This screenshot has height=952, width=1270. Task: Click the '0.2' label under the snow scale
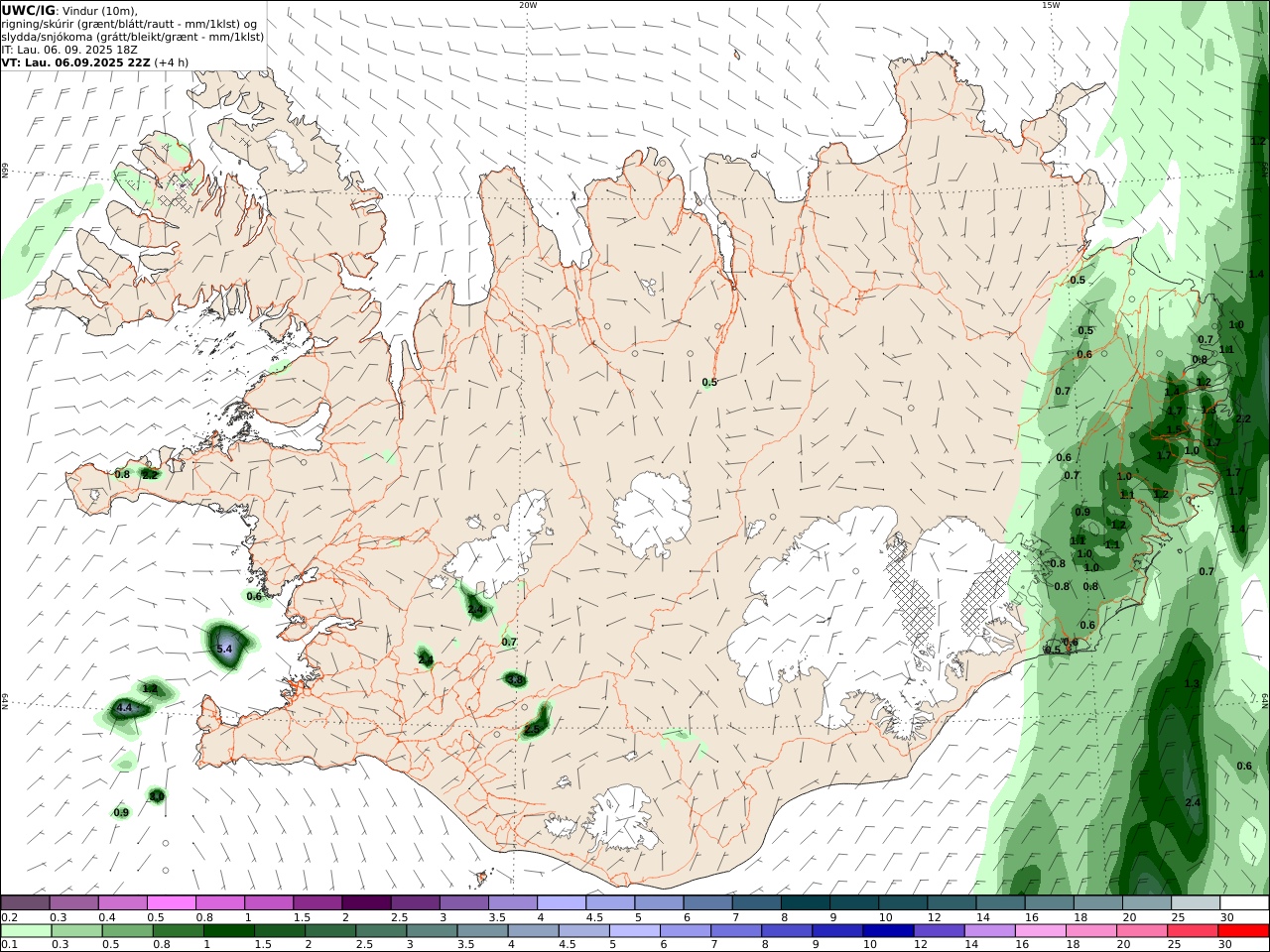pyautogui.click(x=8, y=917)
